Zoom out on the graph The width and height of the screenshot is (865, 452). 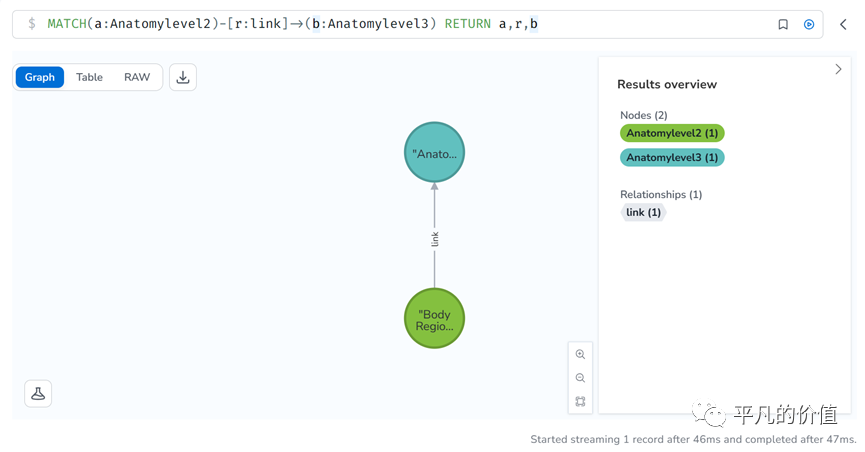point(580,378)
